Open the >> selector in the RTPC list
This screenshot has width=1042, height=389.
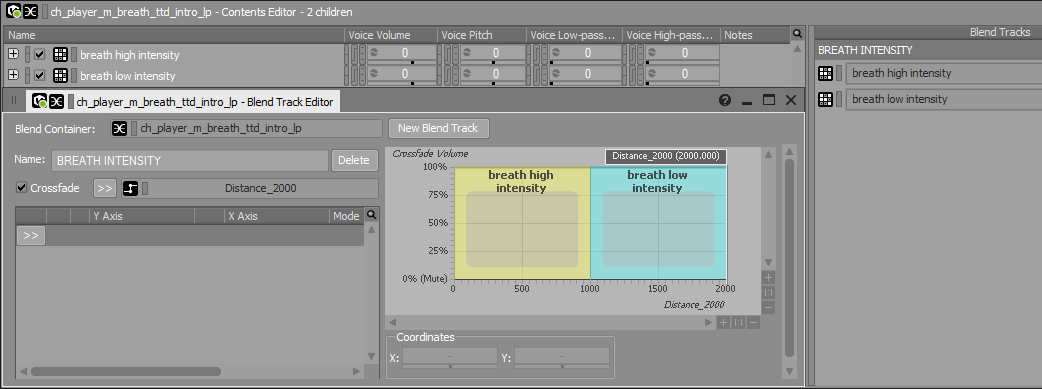[x=31, y=235]
